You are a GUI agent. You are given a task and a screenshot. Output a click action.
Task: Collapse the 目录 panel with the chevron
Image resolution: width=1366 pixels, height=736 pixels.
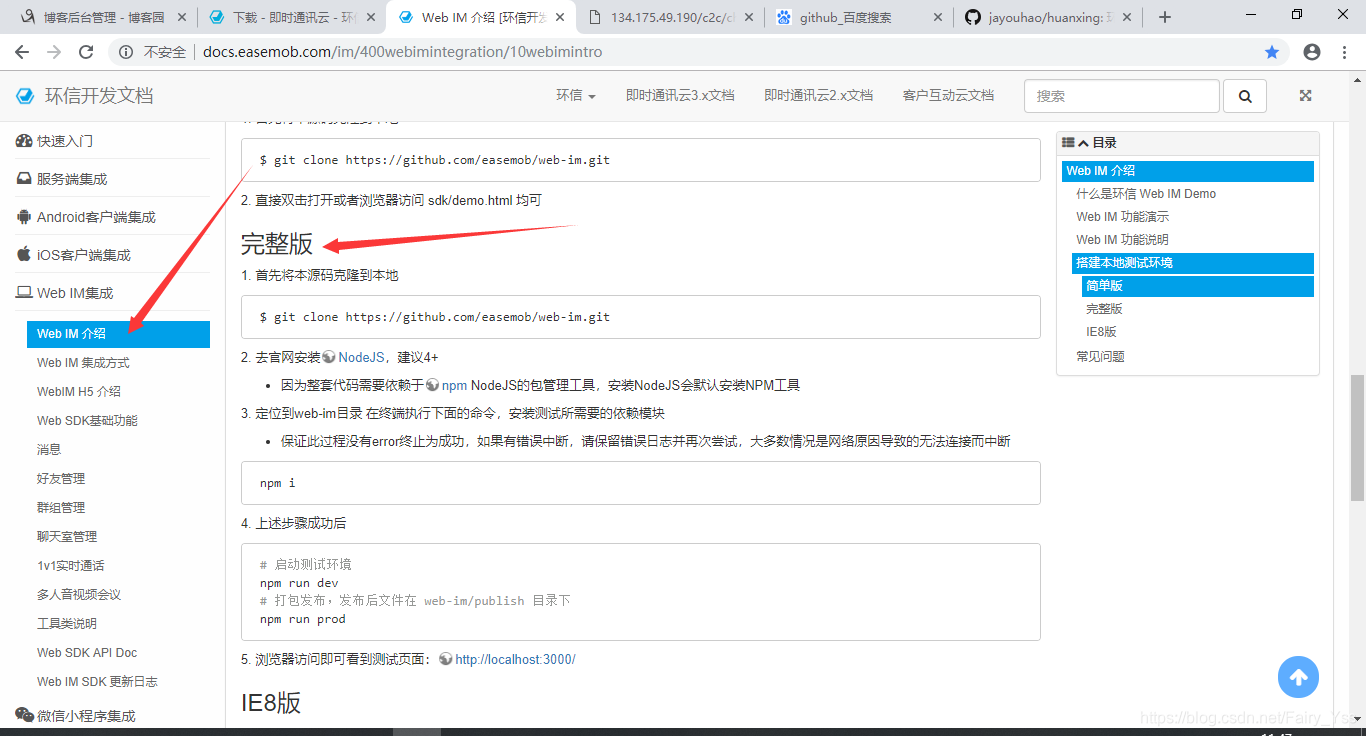1083,143
